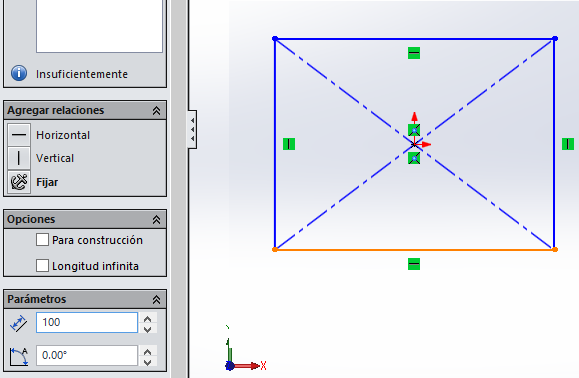The height and width of the screenshot is (378, 579).
Task: Select the midpoint relation marker below origin
Action: click(x=414, y=158)
